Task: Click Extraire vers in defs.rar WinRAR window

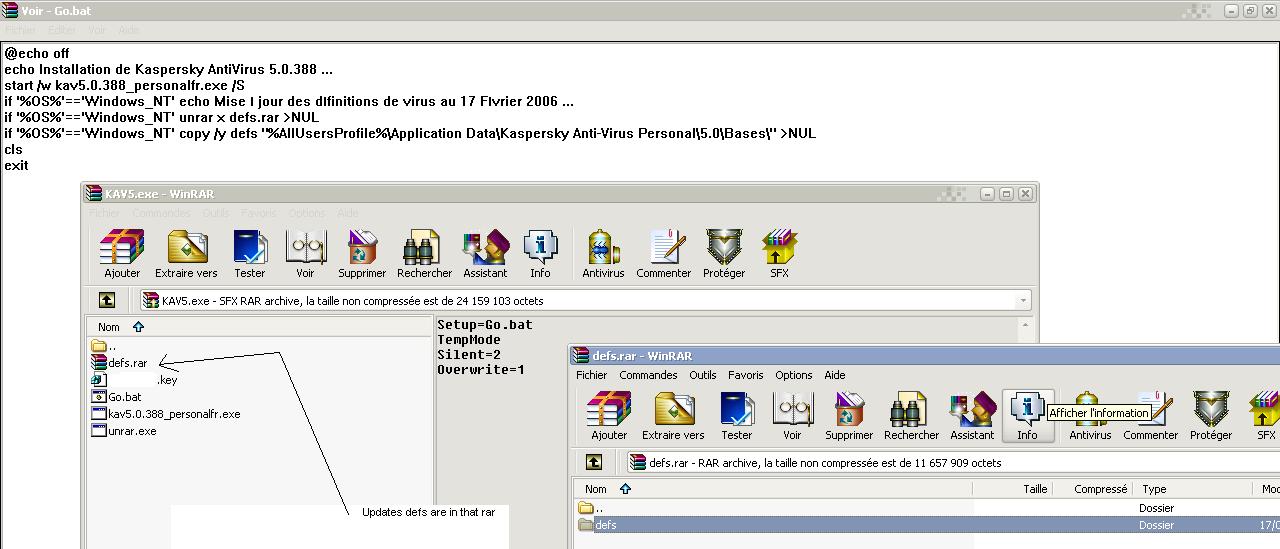Action: point(673,416)
